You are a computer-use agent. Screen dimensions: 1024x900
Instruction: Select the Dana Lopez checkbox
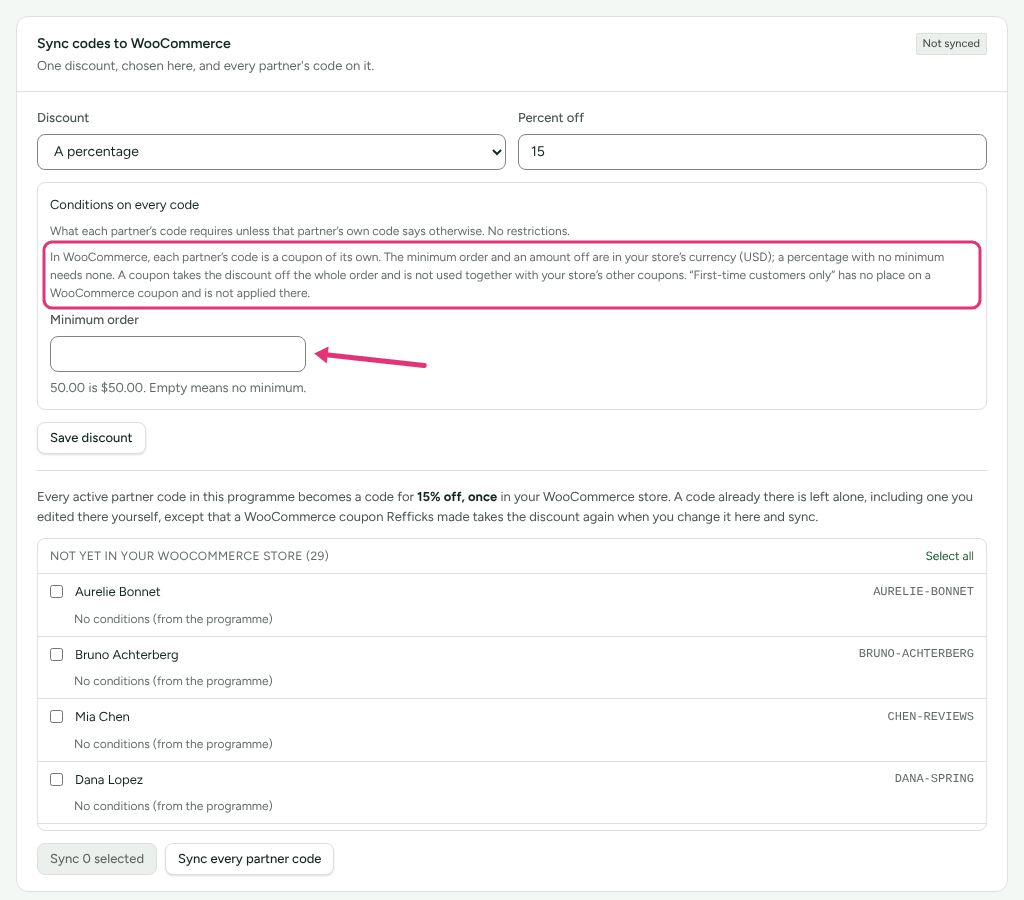57,779
